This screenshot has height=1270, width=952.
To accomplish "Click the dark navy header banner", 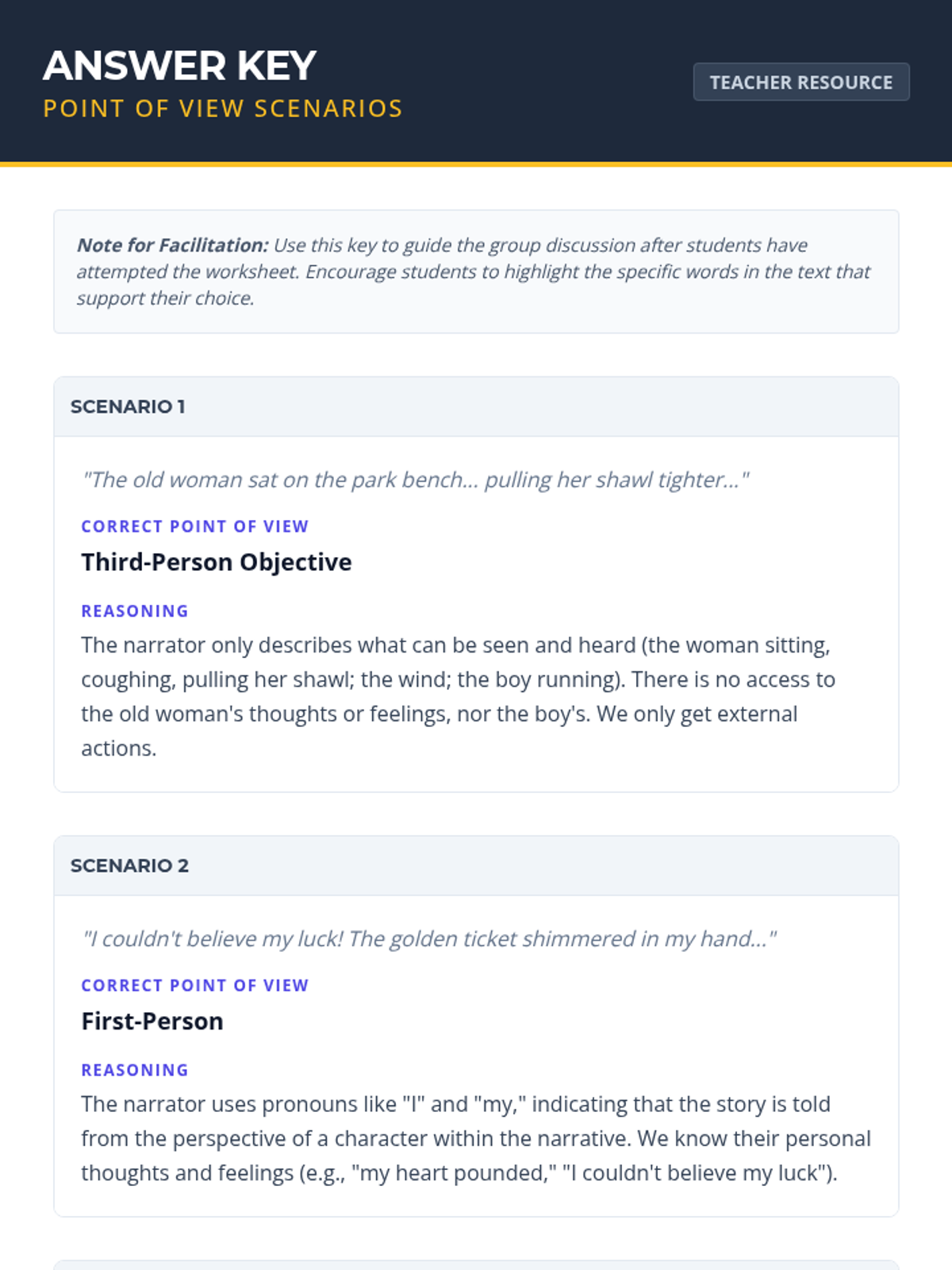I will coord(476,81).
